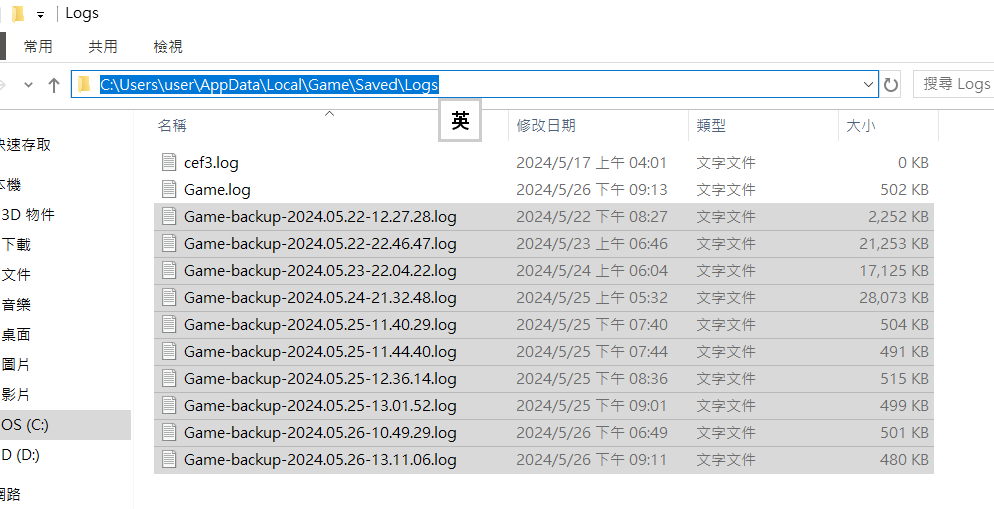Sort by 名稱 column header
Viewport: 994px width, 509px height.
point(172,126)
